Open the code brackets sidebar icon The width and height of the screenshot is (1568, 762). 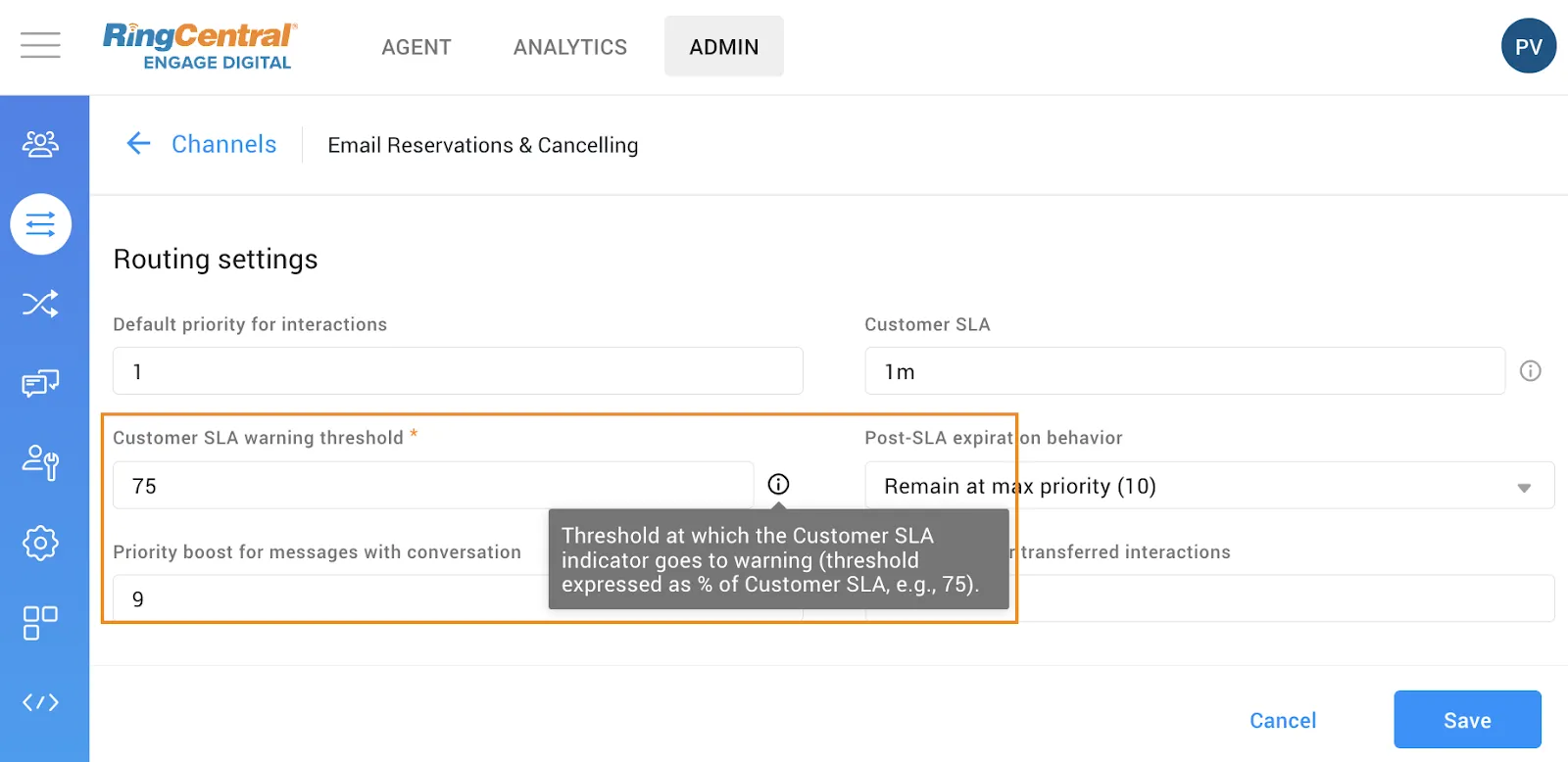(40, 702)
